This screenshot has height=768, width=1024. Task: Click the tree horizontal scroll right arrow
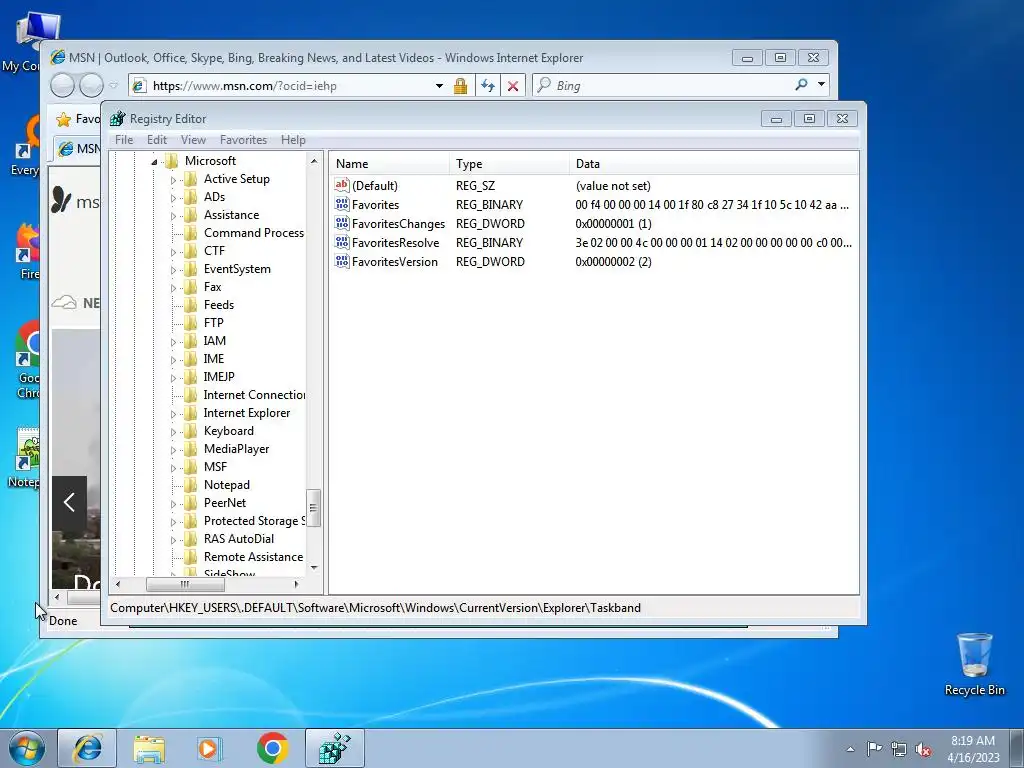[296, 584]
